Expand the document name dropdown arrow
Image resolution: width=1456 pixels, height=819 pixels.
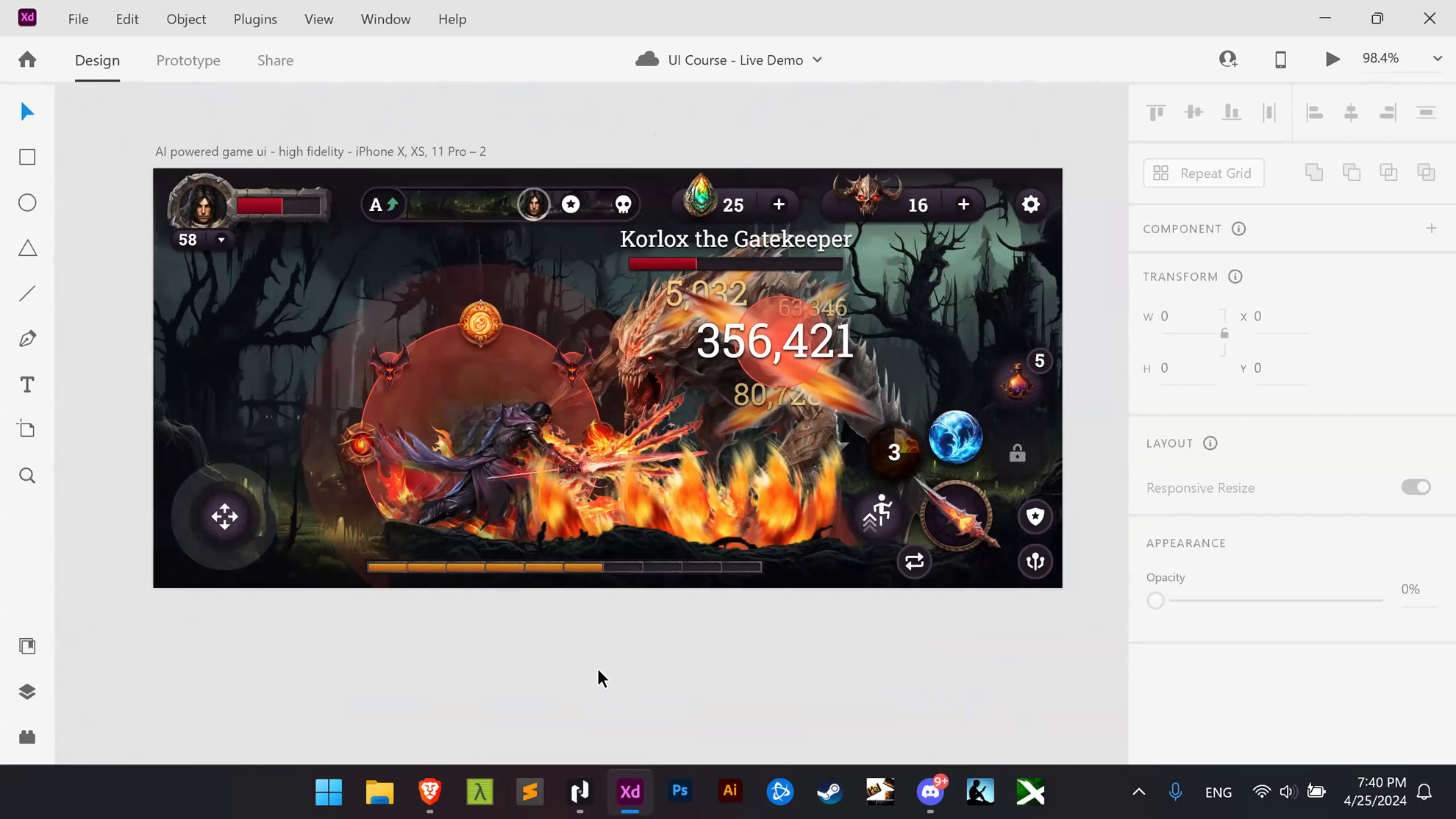[x=818, y=60]
